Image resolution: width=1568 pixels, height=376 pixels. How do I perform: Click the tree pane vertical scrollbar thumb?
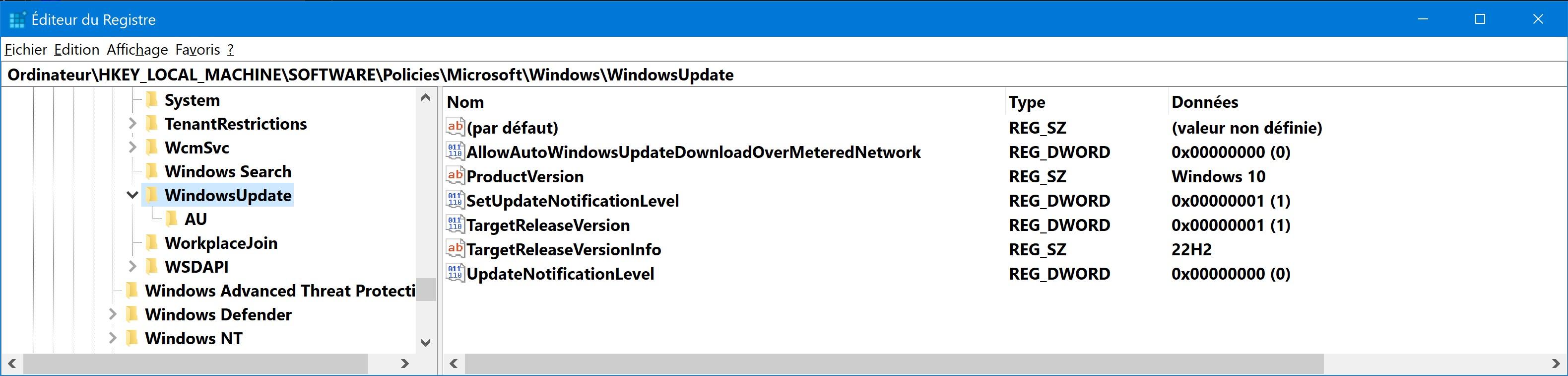point(426,290)
